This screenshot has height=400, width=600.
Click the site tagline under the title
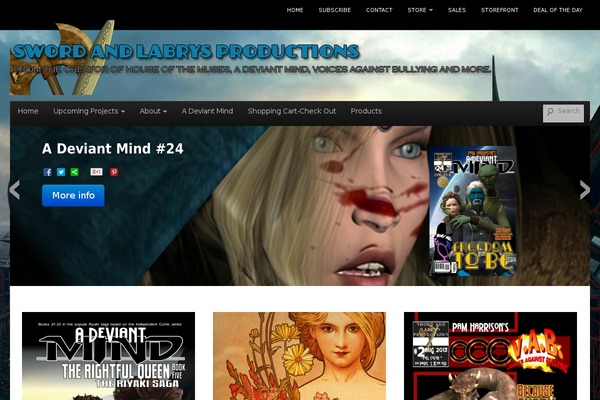(252, 70)
